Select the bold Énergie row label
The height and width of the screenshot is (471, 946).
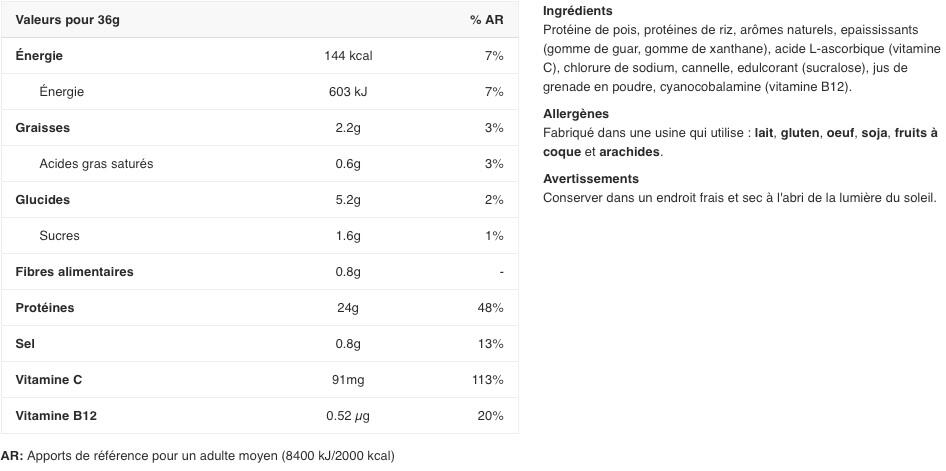click(39, 56)
